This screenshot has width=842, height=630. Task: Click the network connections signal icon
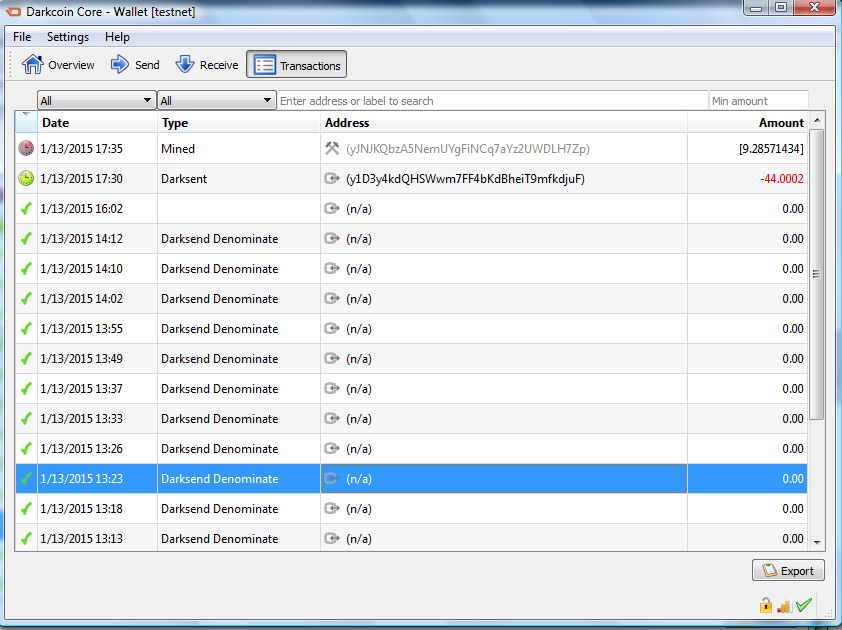click(x=785, y=606)
